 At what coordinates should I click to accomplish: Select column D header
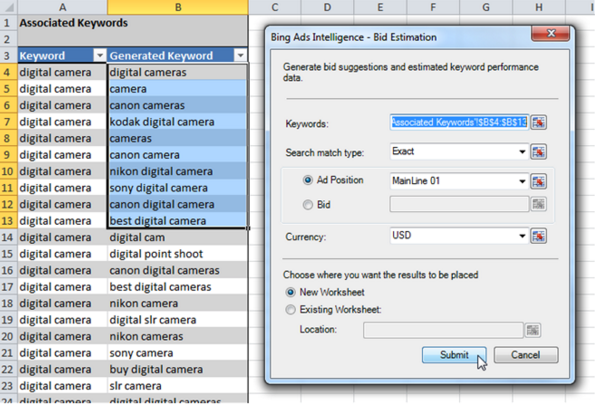[x=327, y=7]
